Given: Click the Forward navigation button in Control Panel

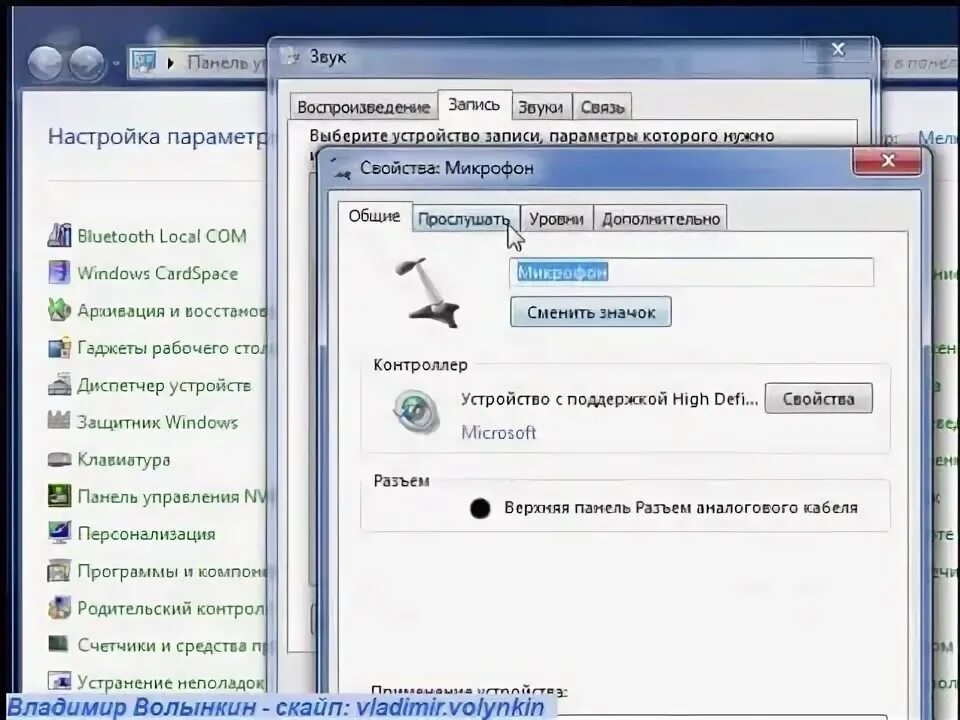Looking at the screenshot, I should pyautogui.click(x=87, y=62).
